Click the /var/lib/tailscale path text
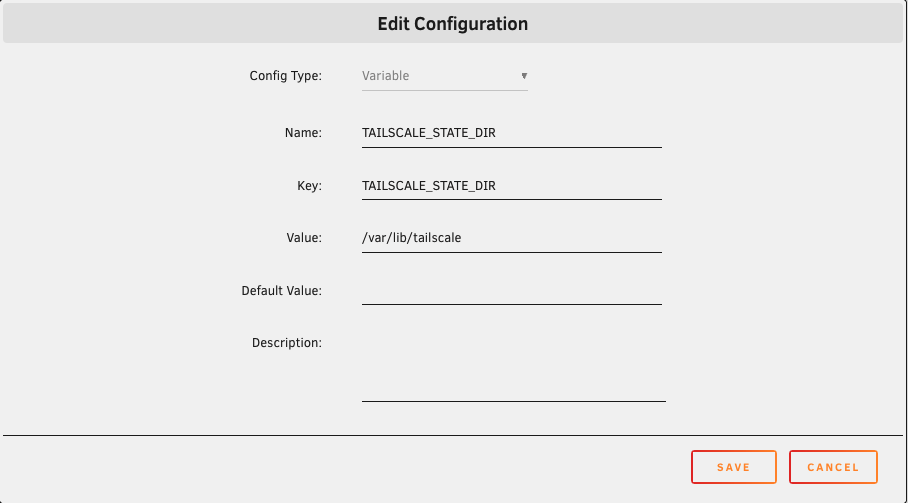908x503 pixels. 411,238
